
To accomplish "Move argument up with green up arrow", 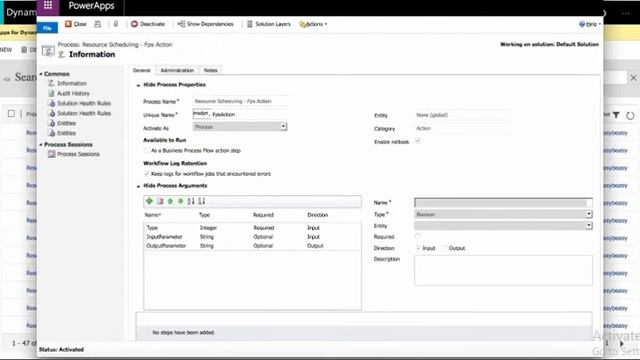I will (170, 201).
